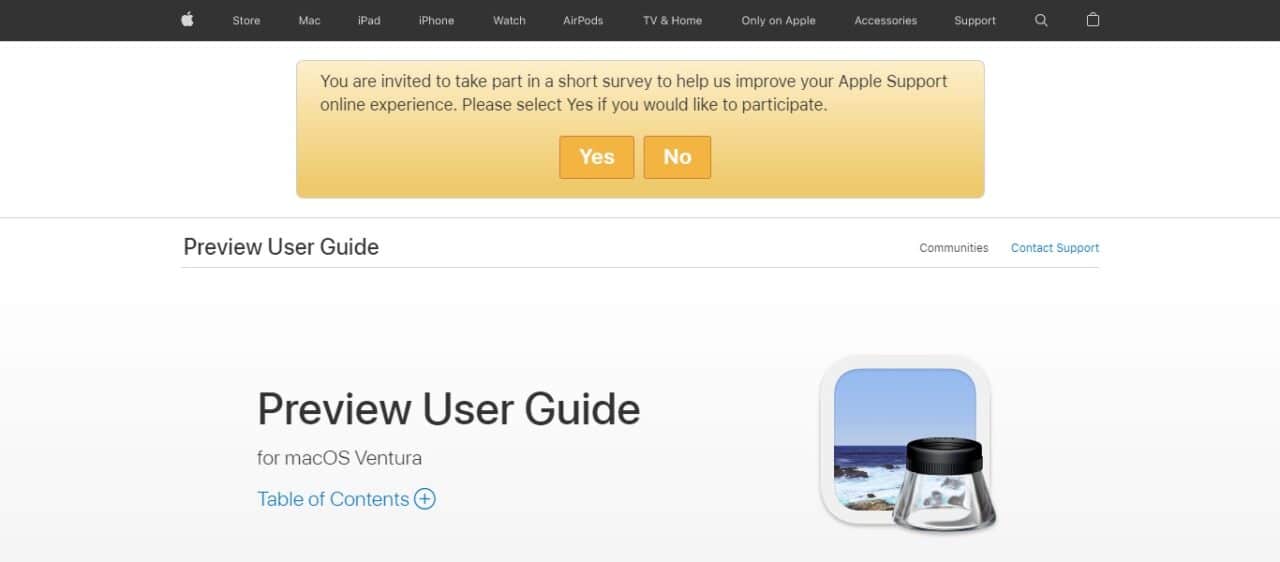Open the AirPods menu
Image resolution: width=1280 pixels, height=562 pixels.
[583, 21]
